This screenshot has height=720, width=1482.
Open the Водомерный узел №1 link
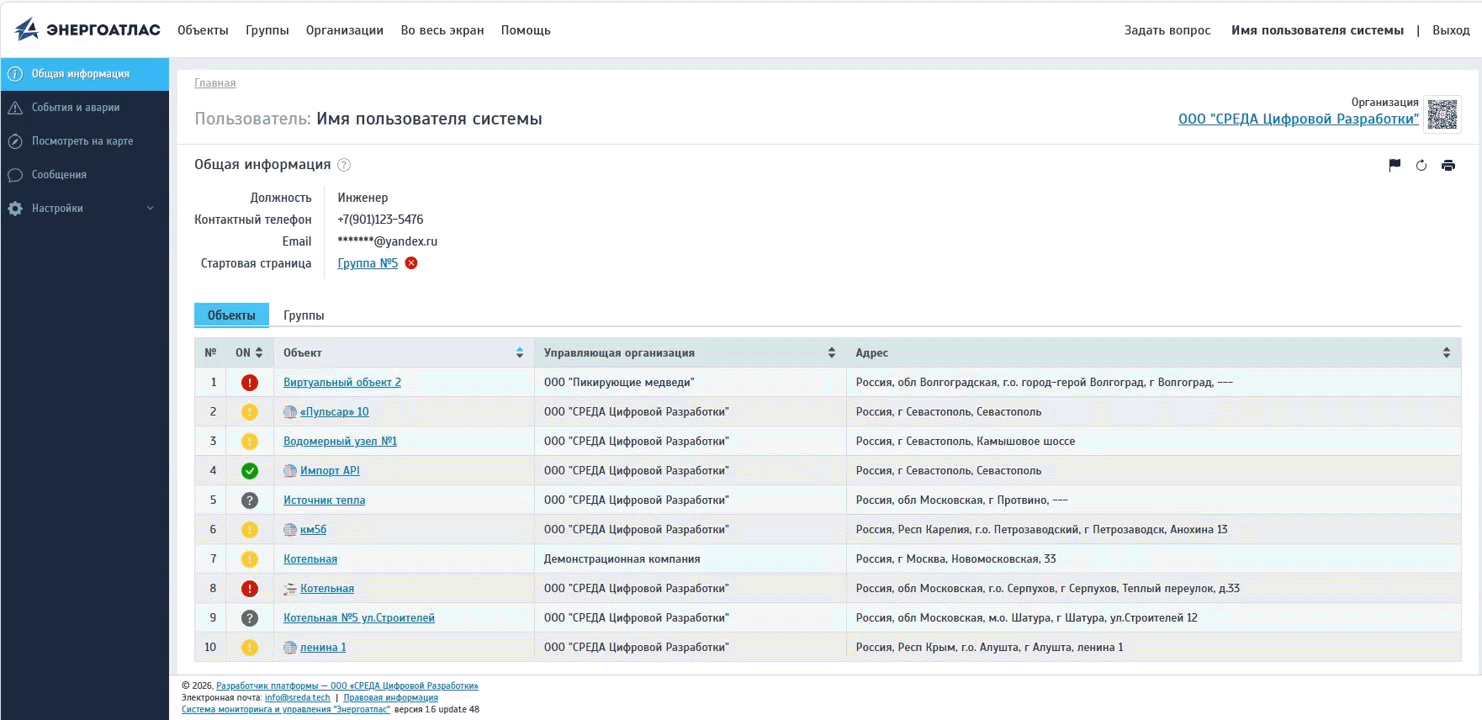(340, 441)
